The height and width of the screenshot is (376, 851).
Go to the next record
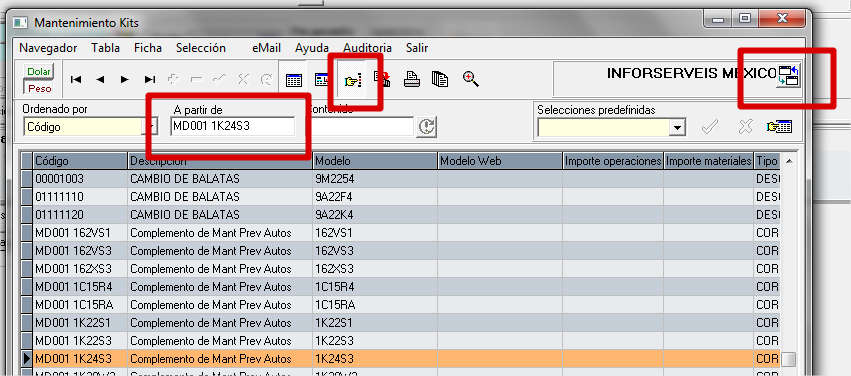[x=125, y=80]
